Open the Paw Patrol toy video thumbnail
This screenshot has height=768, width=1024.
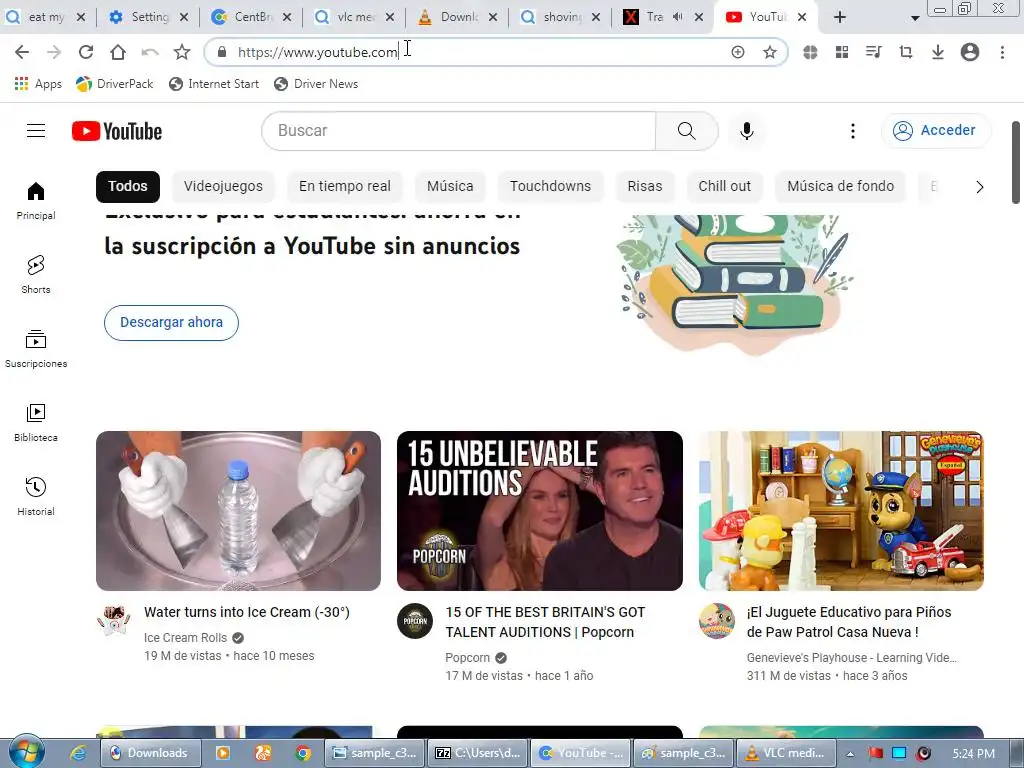click(841, 511)
